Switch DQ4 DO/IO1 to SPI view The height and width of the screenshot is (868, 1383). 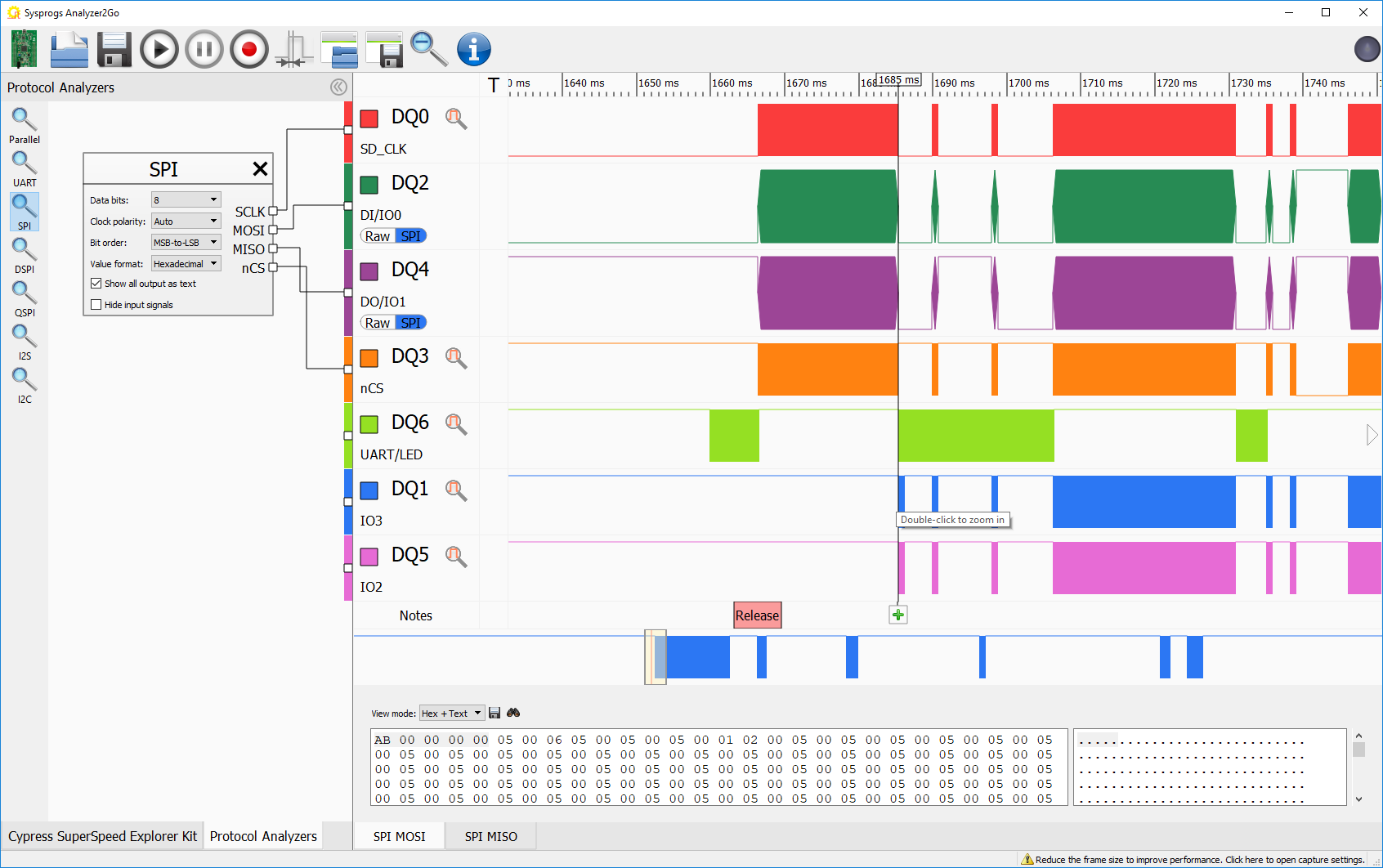(411, 323)
